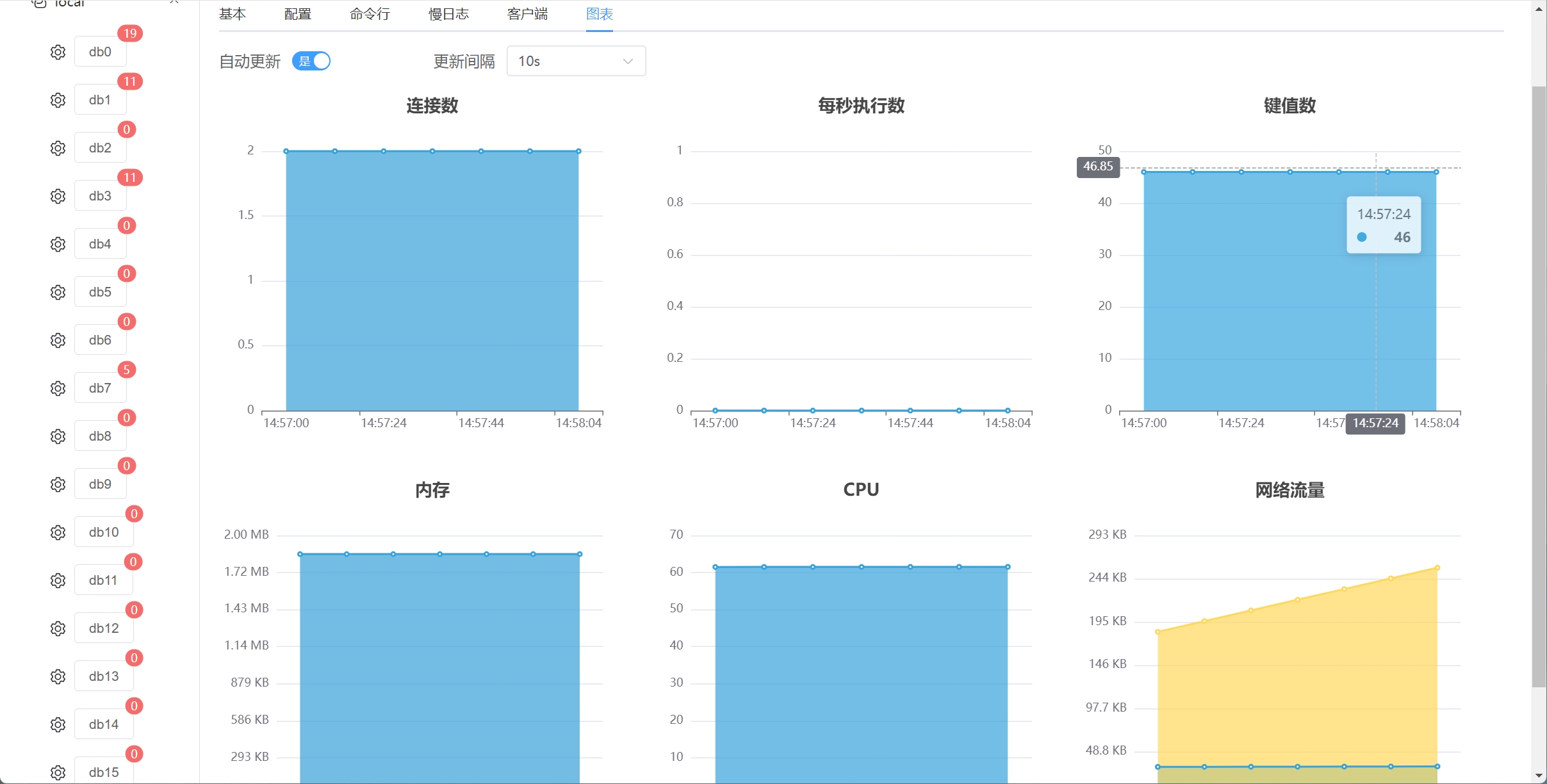Turn off the 自动更新 switch

click(311, 61)
